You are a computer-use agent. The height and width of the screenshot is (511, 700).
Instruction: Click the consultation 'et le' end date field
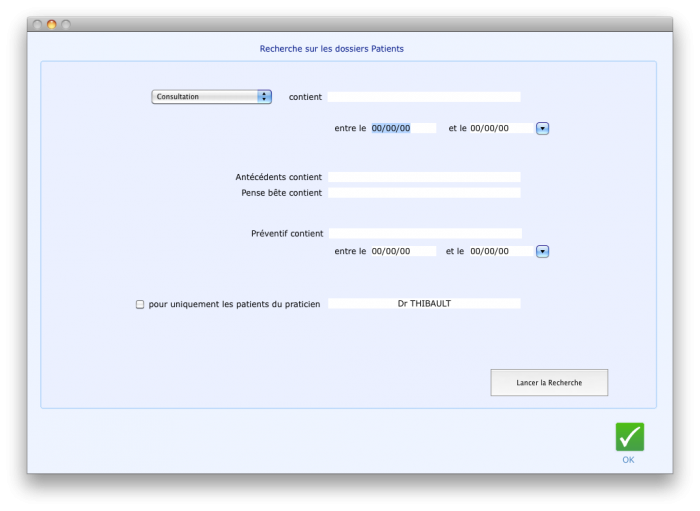click(x=501, y=128)
